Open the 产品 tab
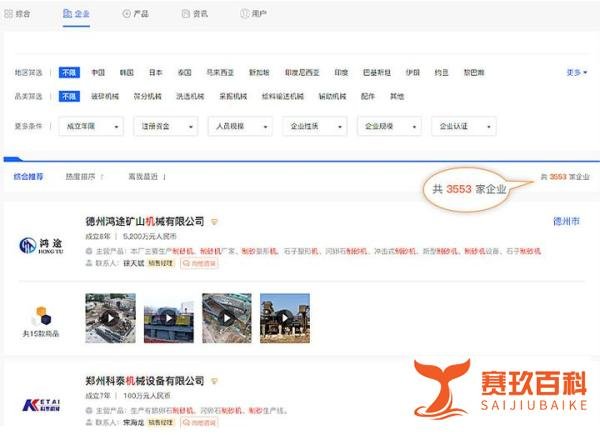 tap(135, 14)
